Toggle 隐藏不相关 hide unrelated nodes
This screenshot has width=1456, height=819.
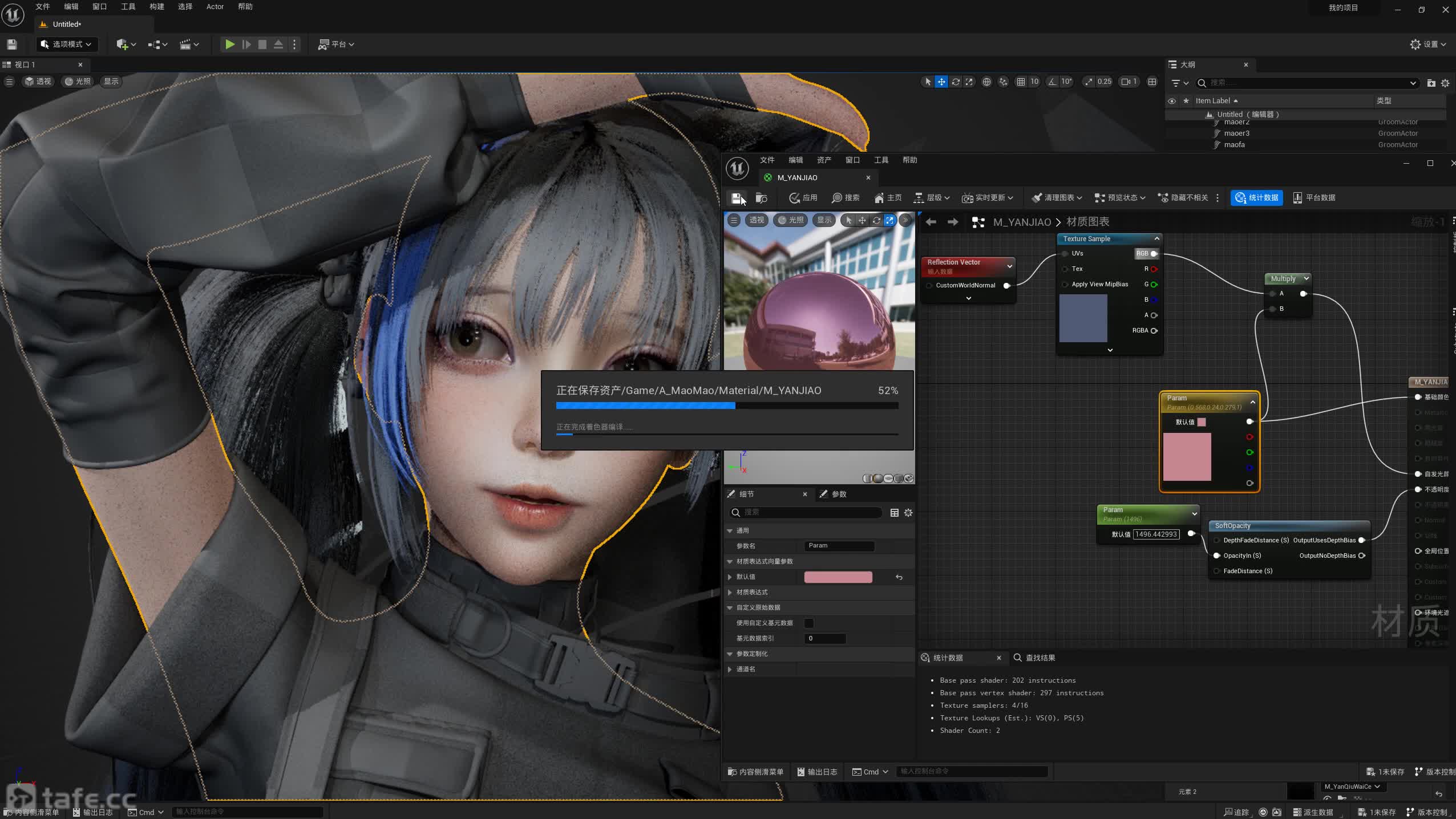click(1183, 198)
